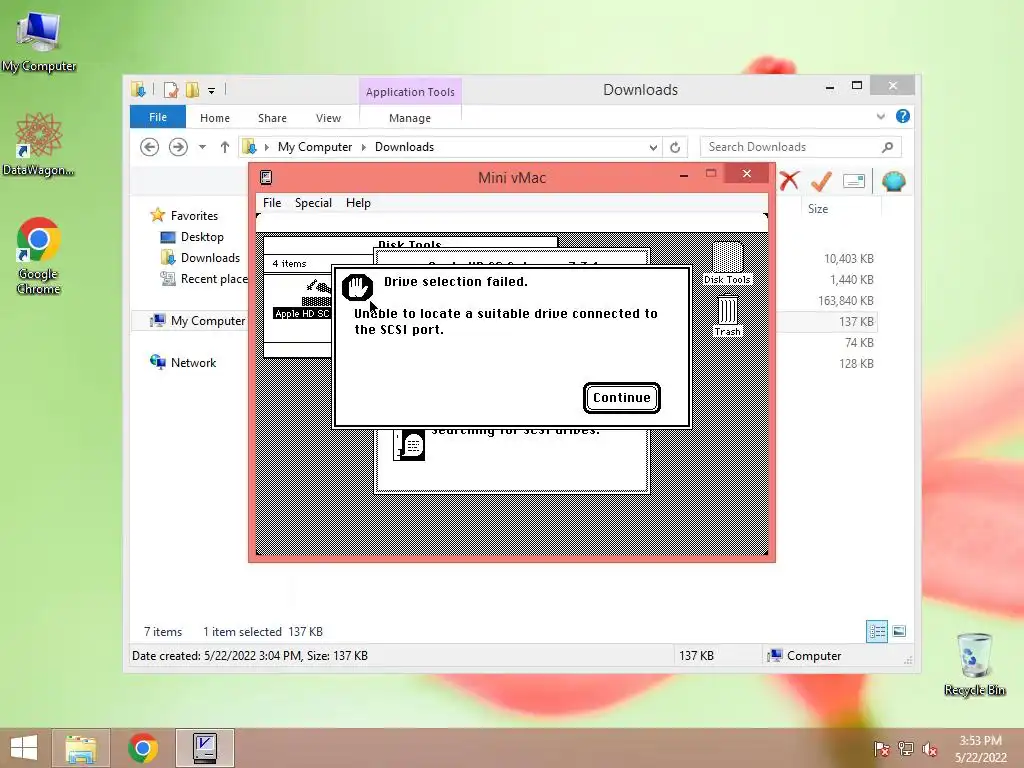Open Explorer help question mark
The width and height of the screenshot is (1024, 768).
pos(903,116)
